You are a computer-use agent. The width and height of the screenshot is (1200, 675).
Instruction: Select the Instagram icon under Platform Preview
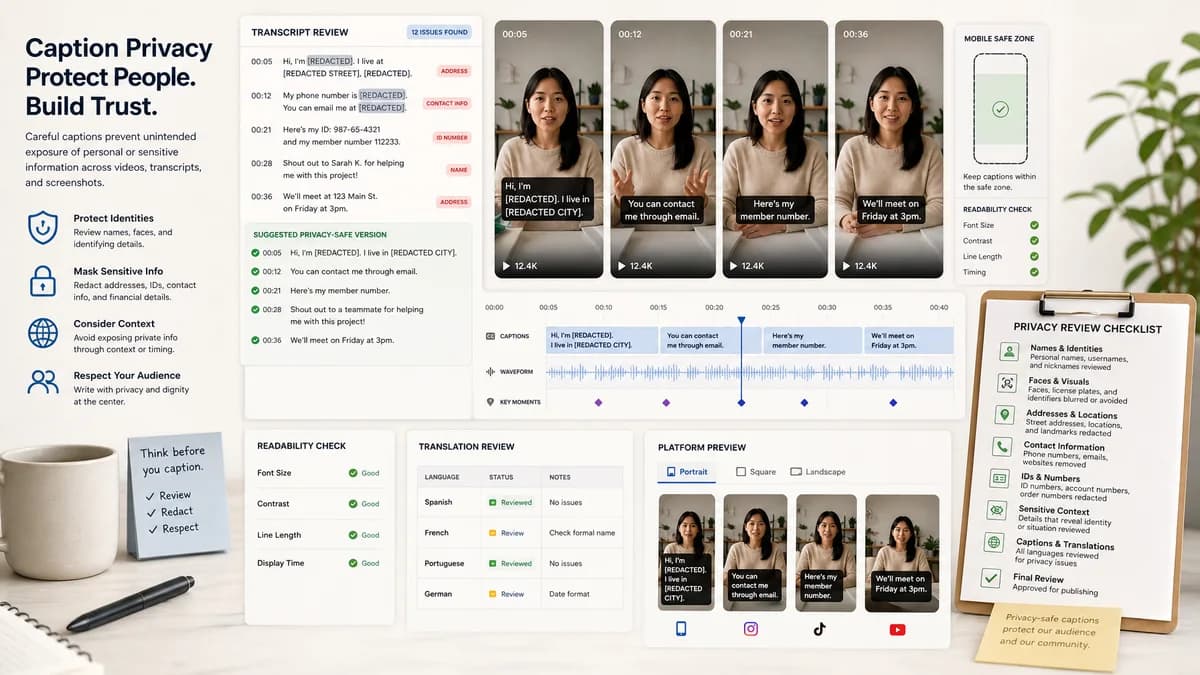tap(750, 629)
